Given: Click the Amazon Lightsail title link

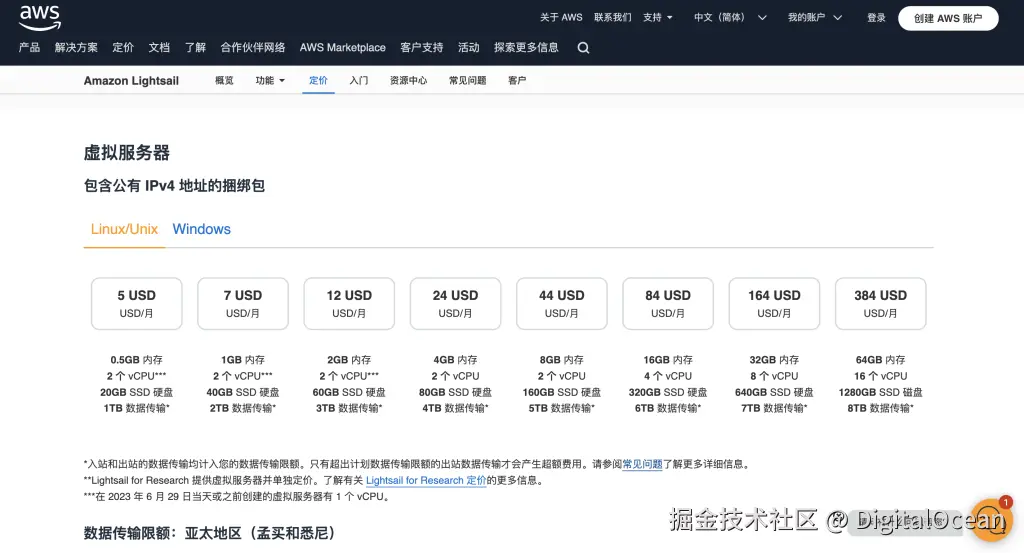Looking at the screenshot, I should click(x=131, y=80).
